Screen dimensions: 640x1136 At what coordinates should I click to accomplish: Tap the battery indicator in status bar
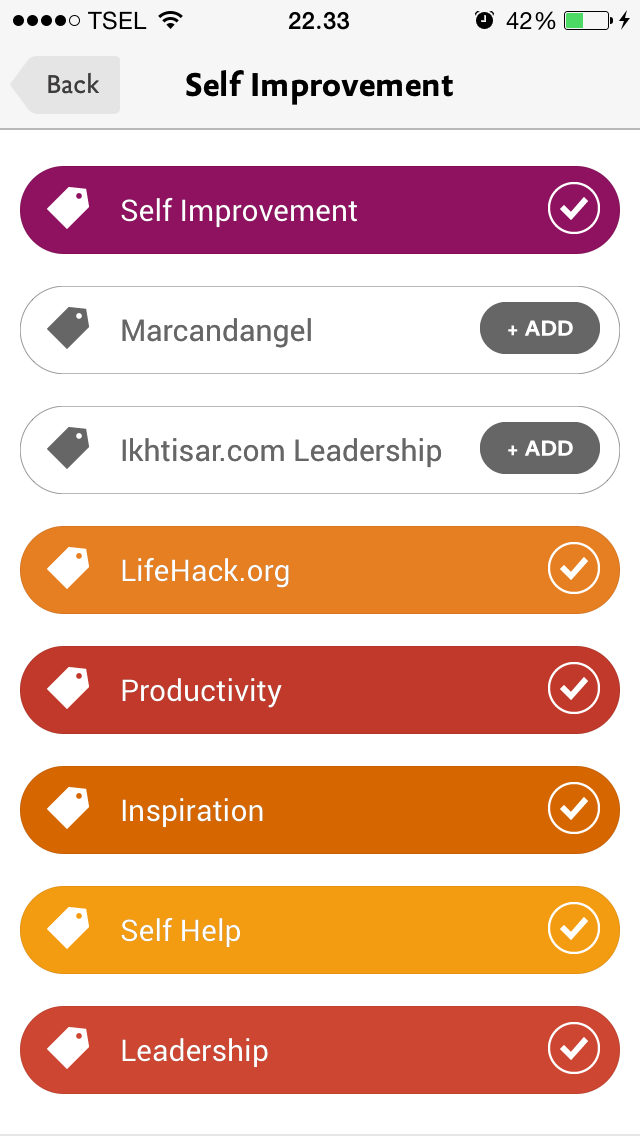tap(587, 21)
